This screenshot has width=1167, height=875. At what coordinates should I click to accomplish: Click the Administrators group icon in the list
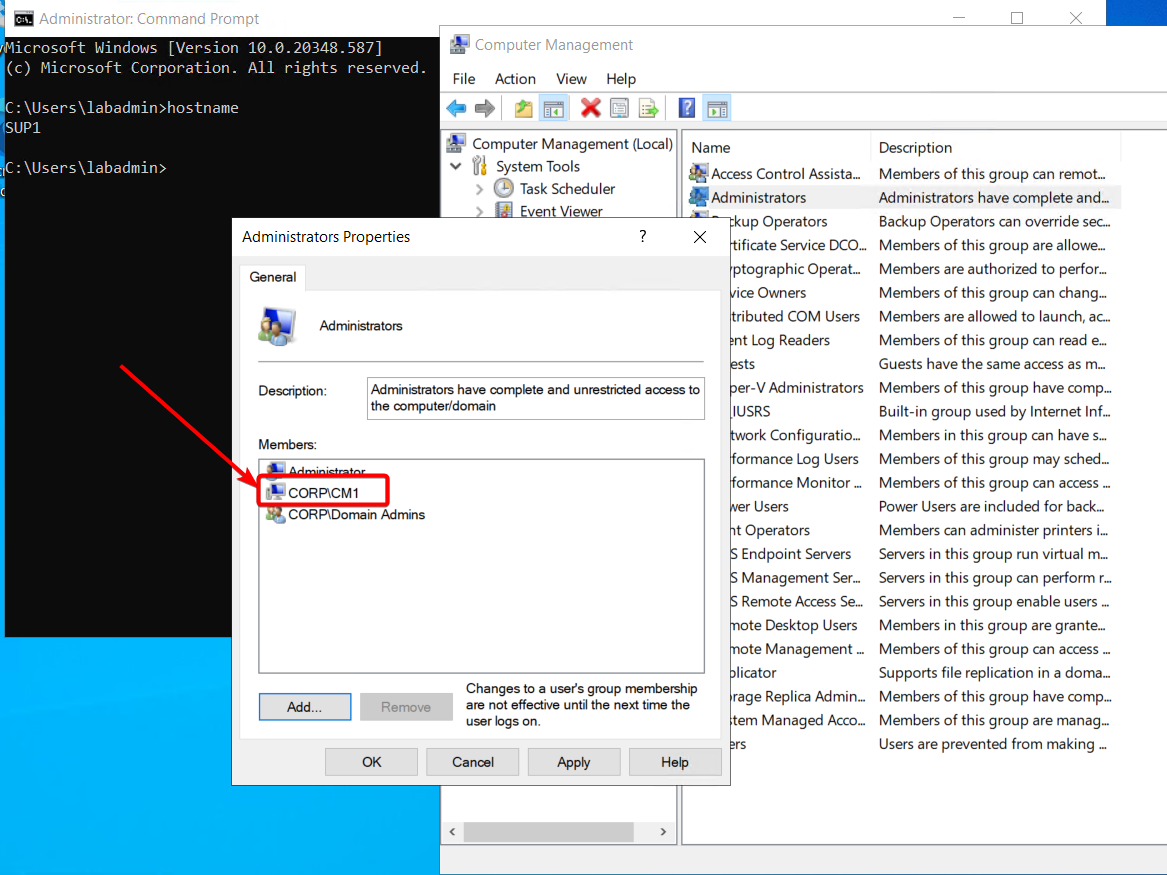click(698, 197)
